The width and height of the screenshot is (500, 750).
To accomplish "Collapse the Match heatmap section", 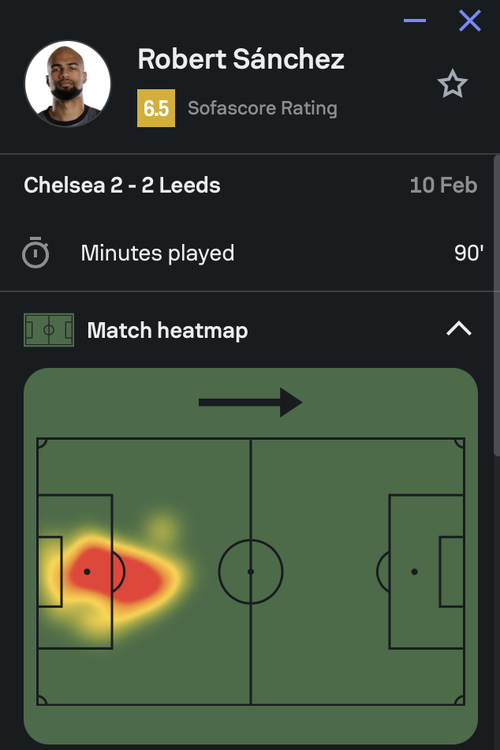I will (x=459, y=329).
